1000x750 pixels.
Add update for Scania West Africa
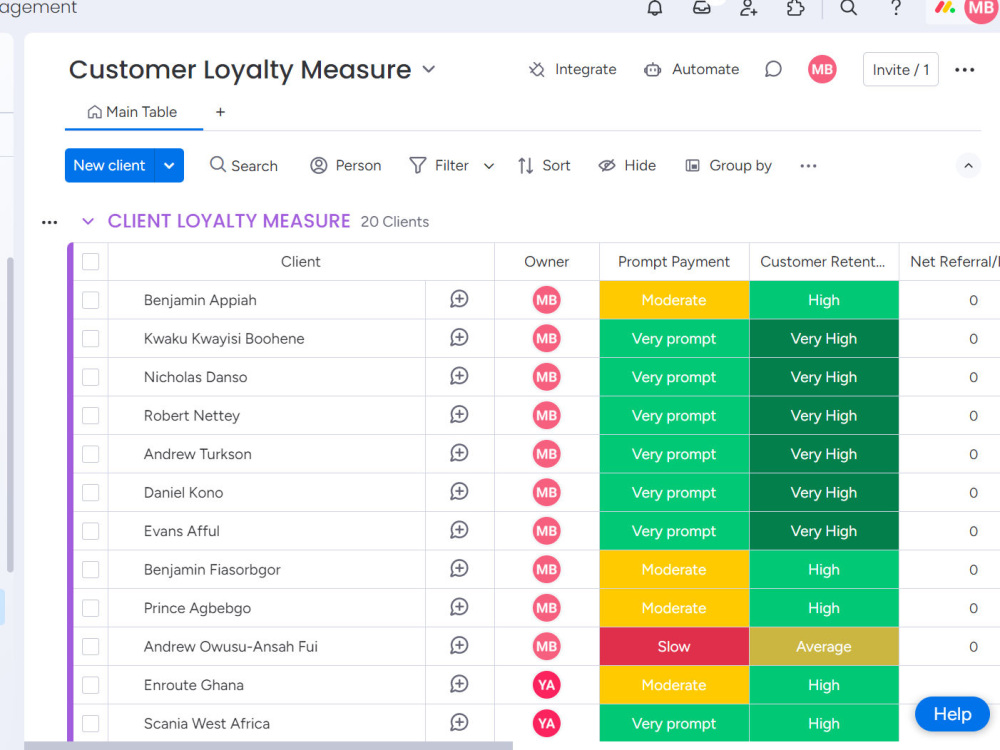point(459,723)
